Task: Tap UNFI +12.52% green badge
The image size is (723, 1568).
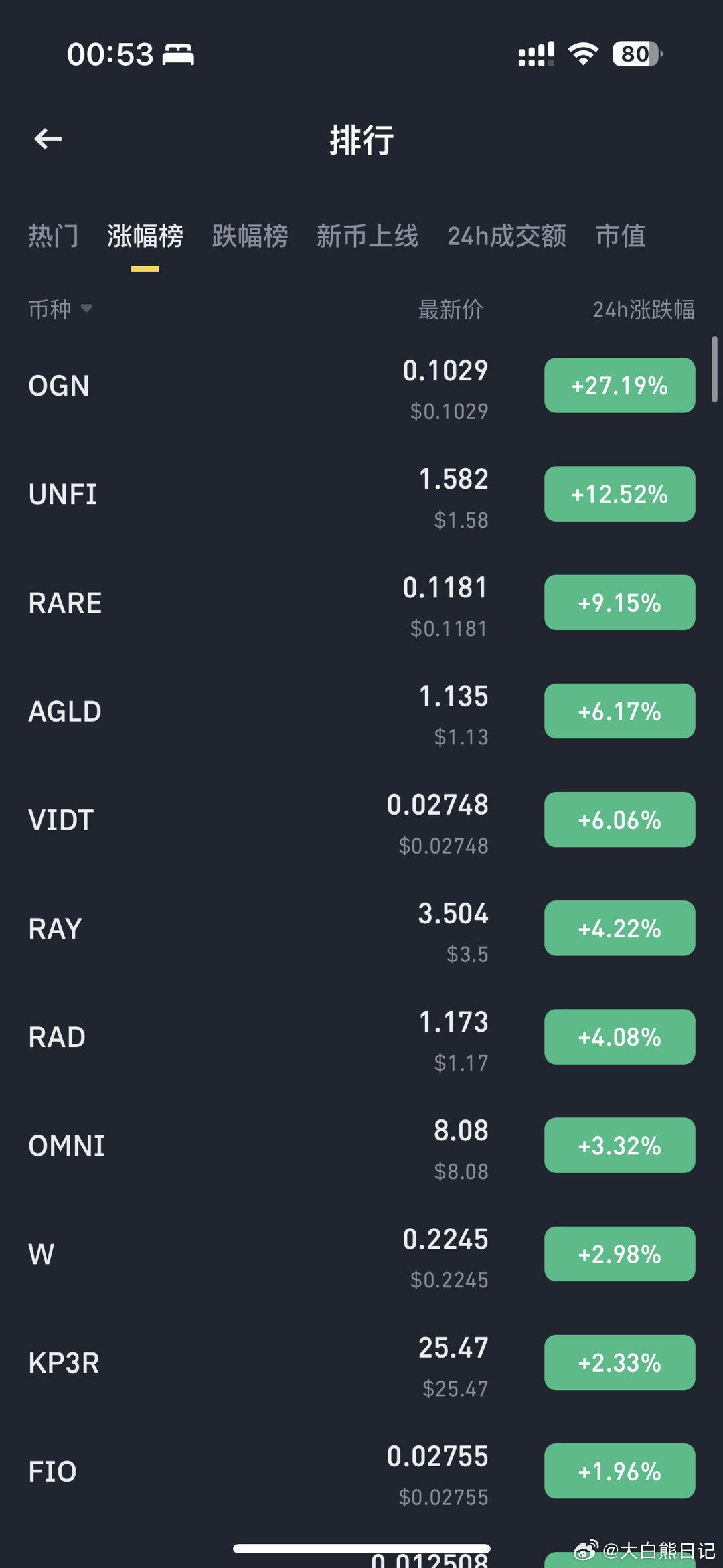Action: 619,494
